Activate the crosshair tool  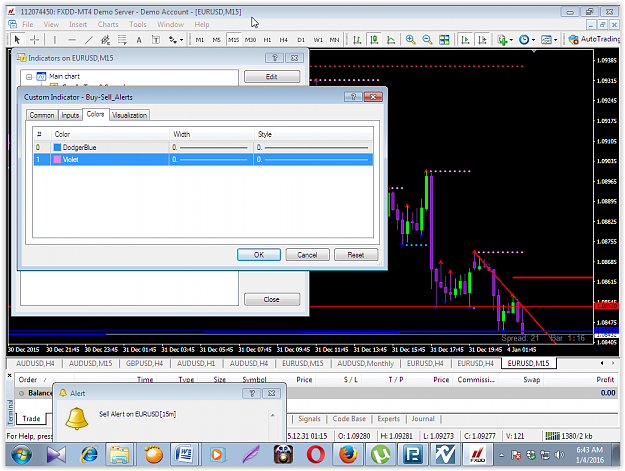[35, 39]
